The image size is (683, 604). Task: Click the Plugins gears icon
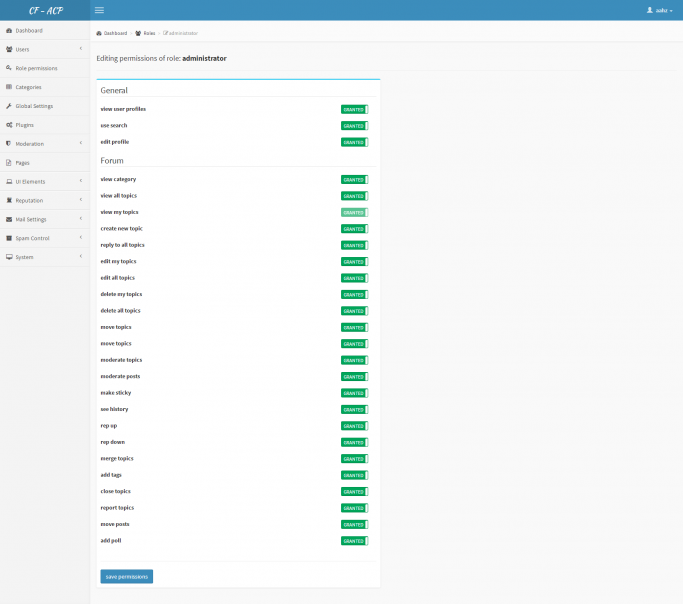9,125
